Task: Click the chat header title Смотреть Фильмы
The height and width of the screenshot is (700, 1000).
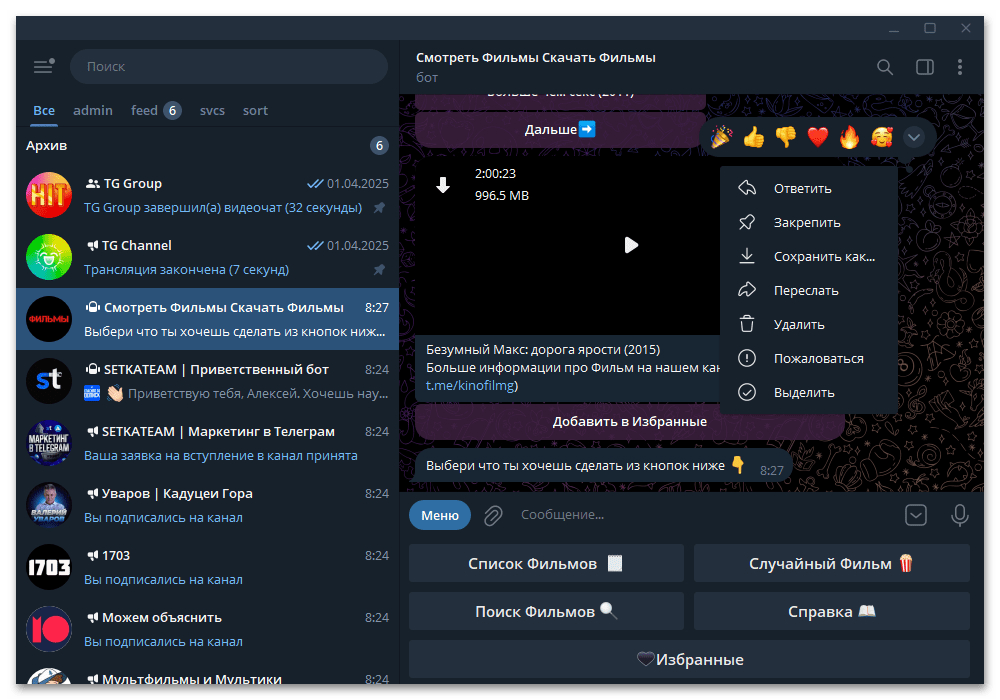Action: tap(536, 57)
